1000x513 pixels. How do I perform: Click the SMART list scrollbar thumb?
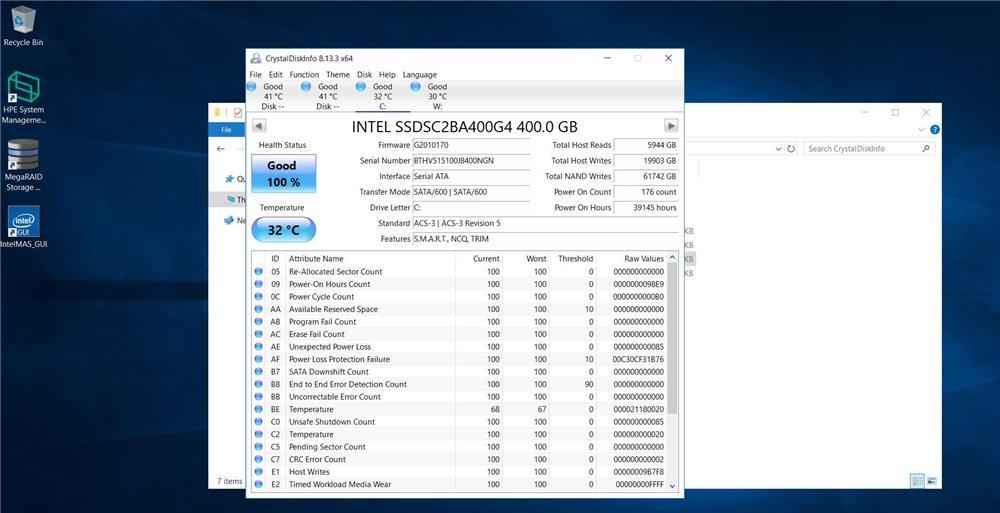tap(672, 338)
